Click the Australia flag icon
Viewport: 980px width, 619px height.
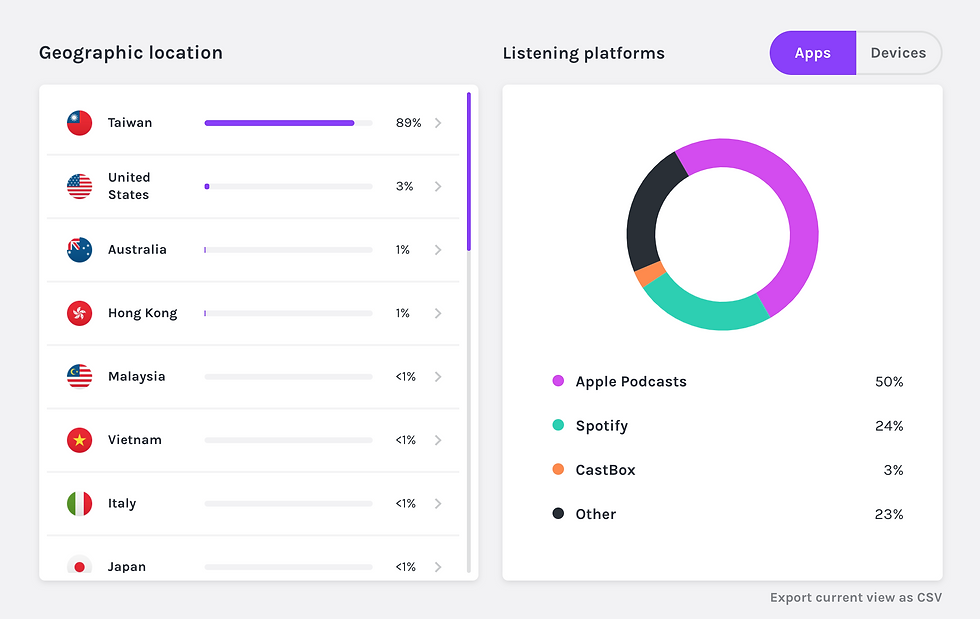pos(79,250)
